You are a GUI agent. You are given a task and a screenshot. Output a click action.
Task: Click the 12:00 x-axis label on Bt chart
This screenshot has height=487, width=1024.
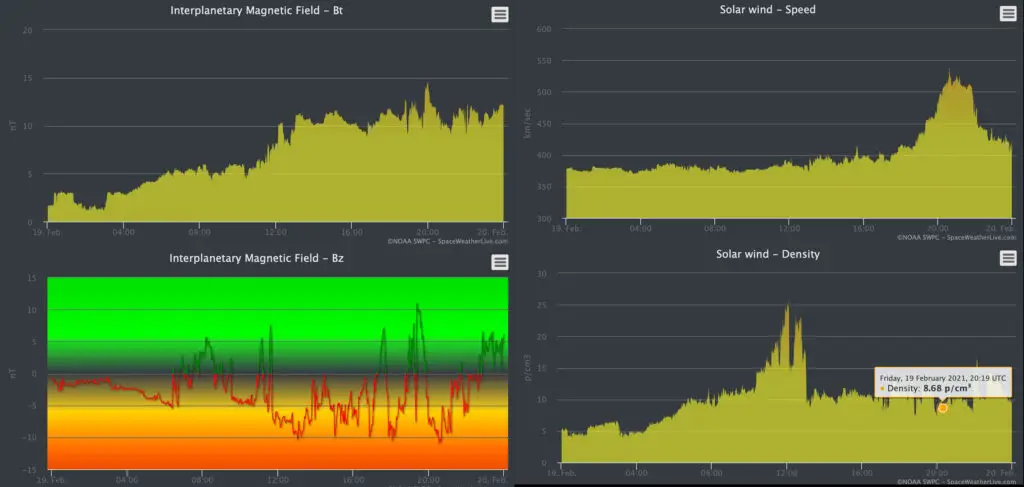(x=276, y=229)
